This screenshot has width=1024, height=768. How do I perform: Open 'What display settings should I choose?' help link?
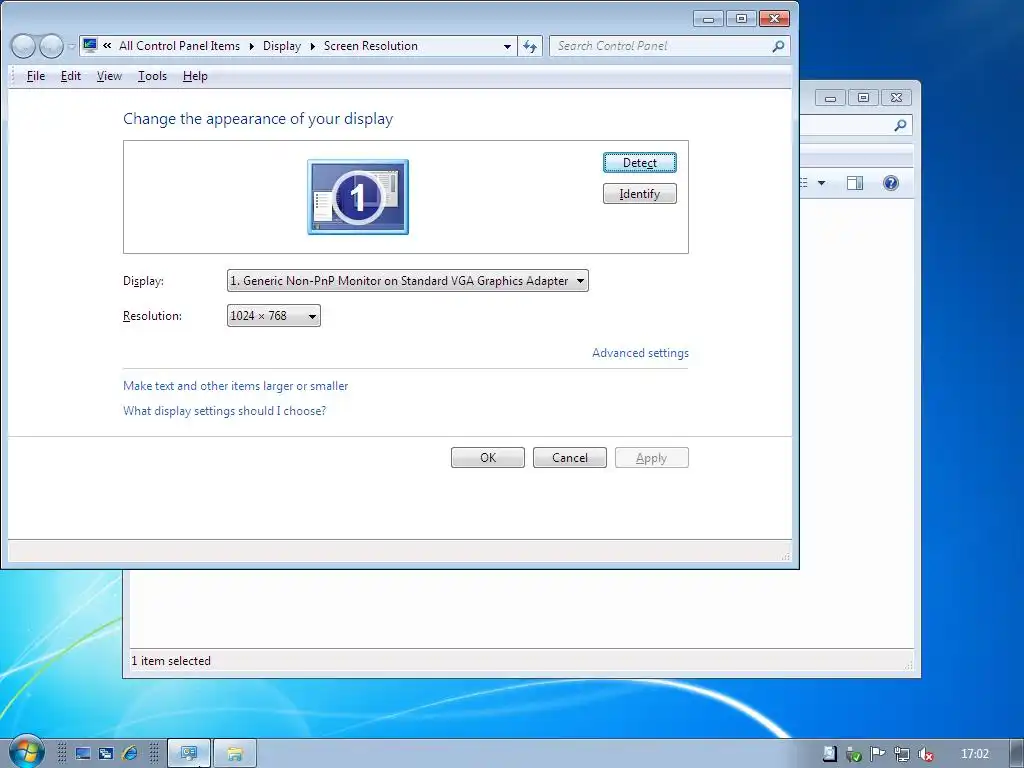[x=225, y=411]
